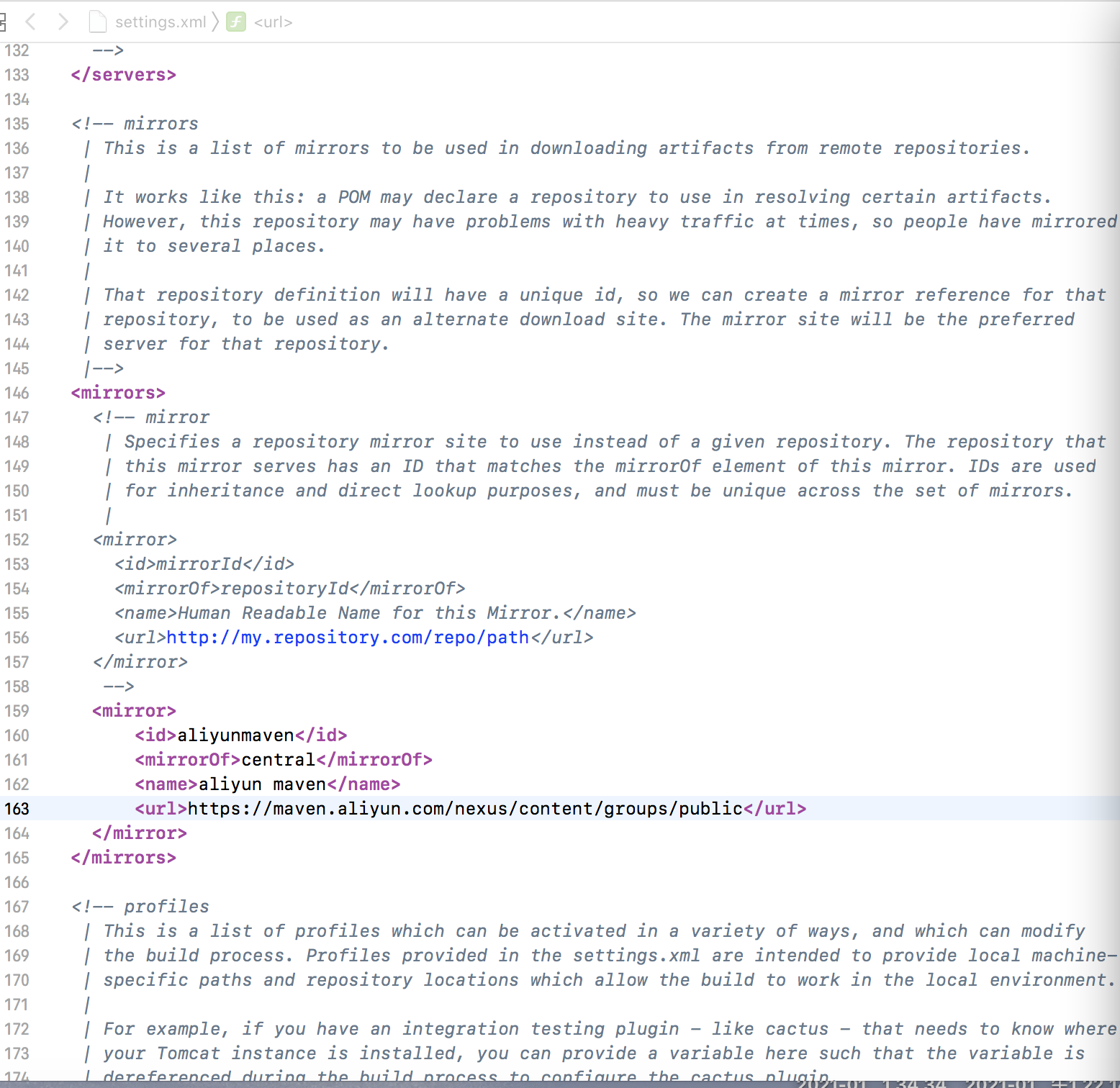
Task: Click the opening <mirrors> tag
Action: pos(118,393)
